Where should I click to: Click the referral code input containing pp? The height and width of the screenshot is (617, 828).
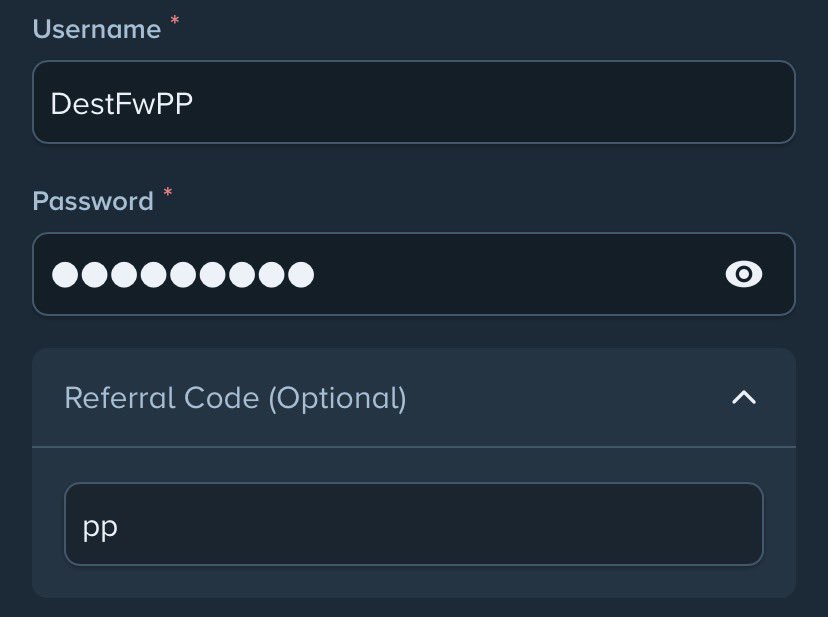click(x=414, y=524)
